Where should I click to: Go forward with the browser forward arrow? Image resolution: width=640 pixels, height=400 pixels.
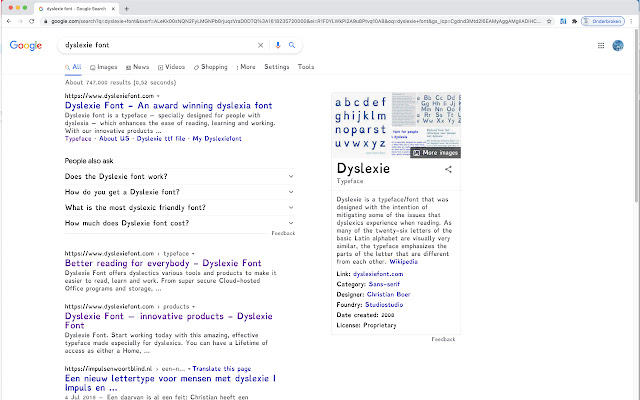(x=20, y=21)
